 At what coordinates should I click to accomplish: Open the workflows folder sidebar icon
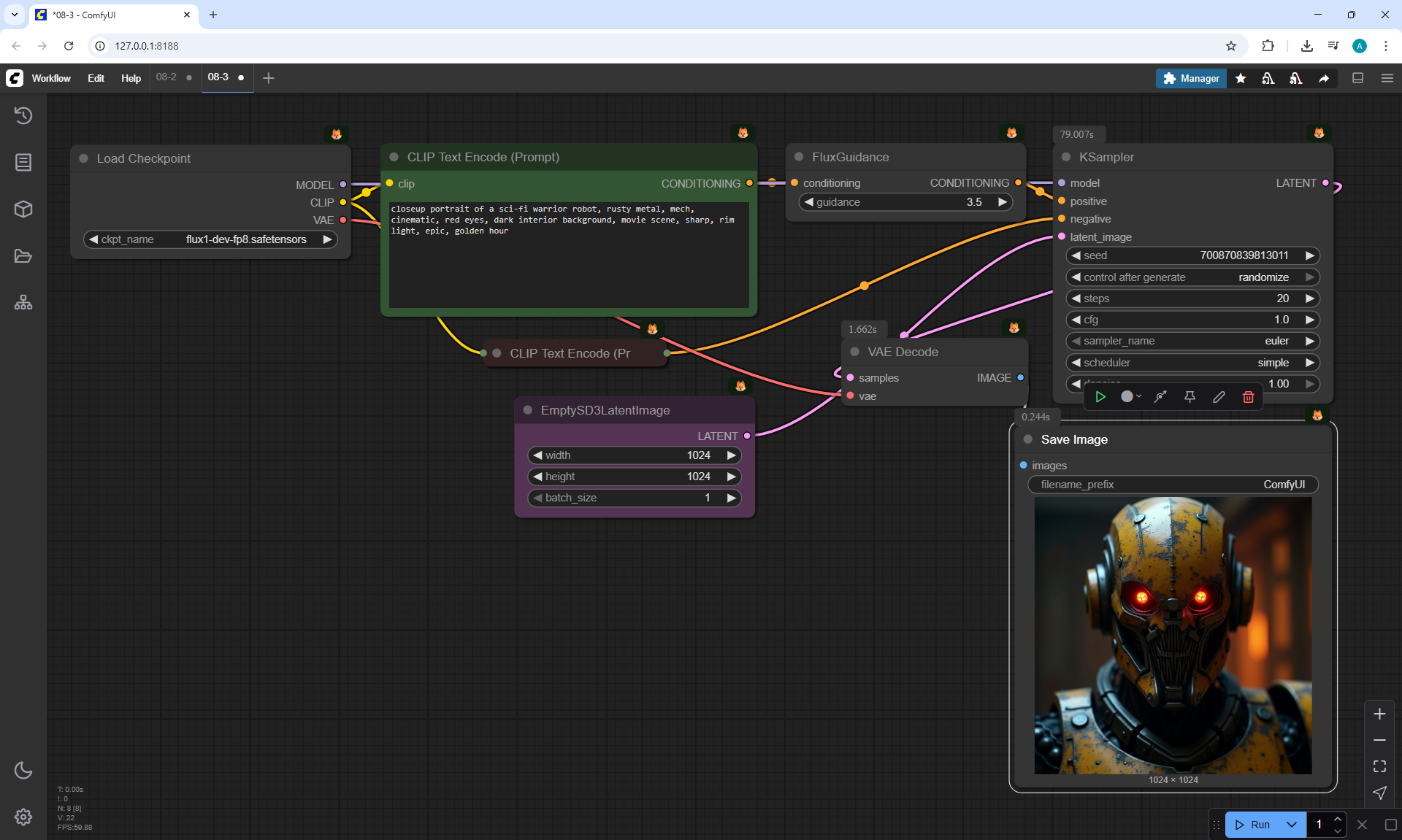(x=23, y=256)
